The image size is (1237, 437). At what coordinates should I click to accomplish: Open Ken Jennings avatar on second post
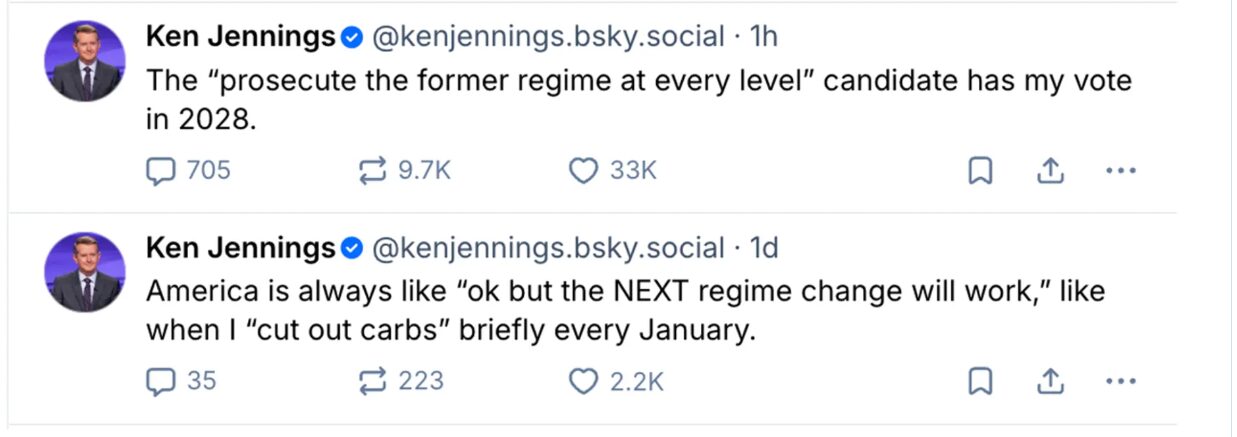pyautogui.click(x=84, y=271)
